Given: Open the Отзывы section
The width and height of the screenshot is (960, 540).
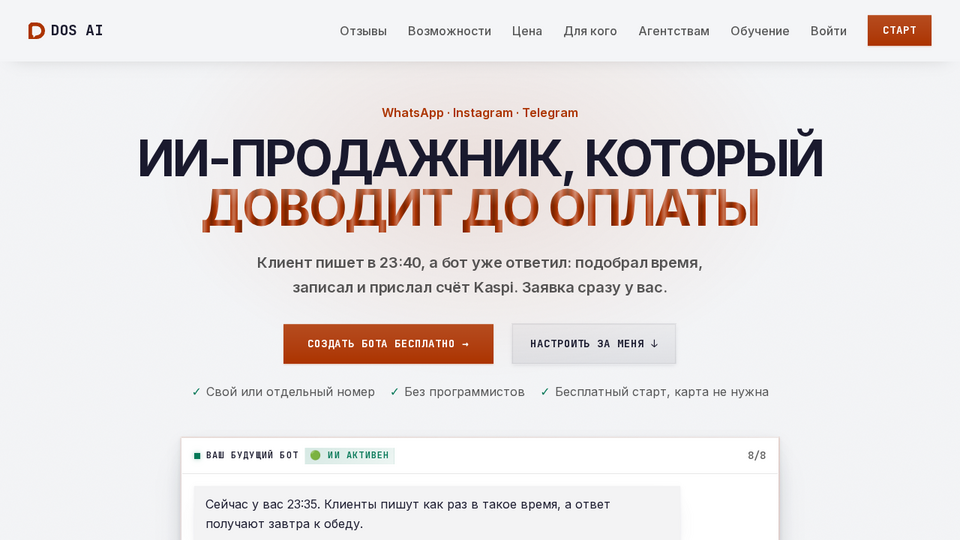Looking at the screenshot, I should [x=363, y=31].
